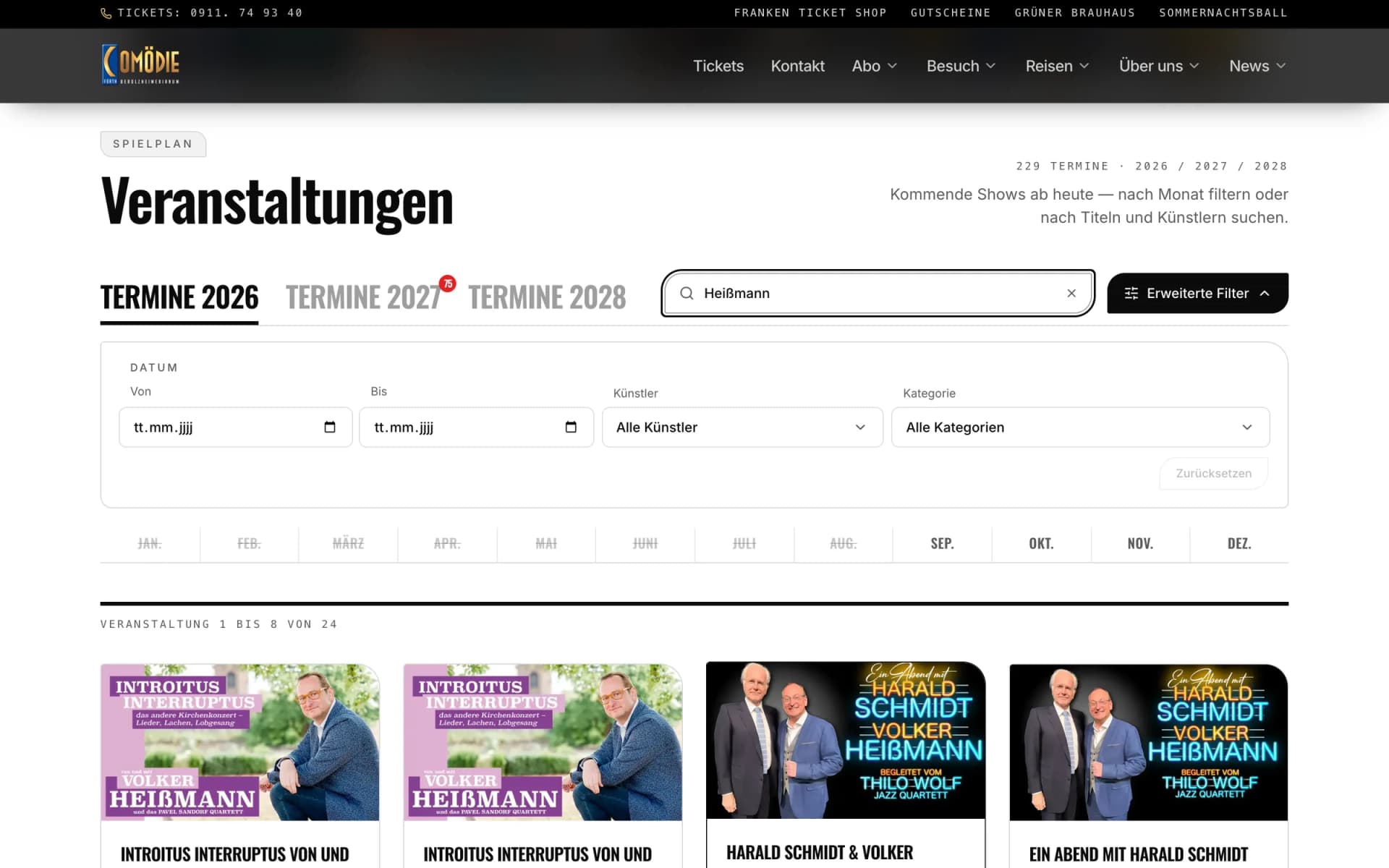This screenshot has width=1389, height=868.
Task: Switch to the Termine 2027 tab
Action: (363, 297)
